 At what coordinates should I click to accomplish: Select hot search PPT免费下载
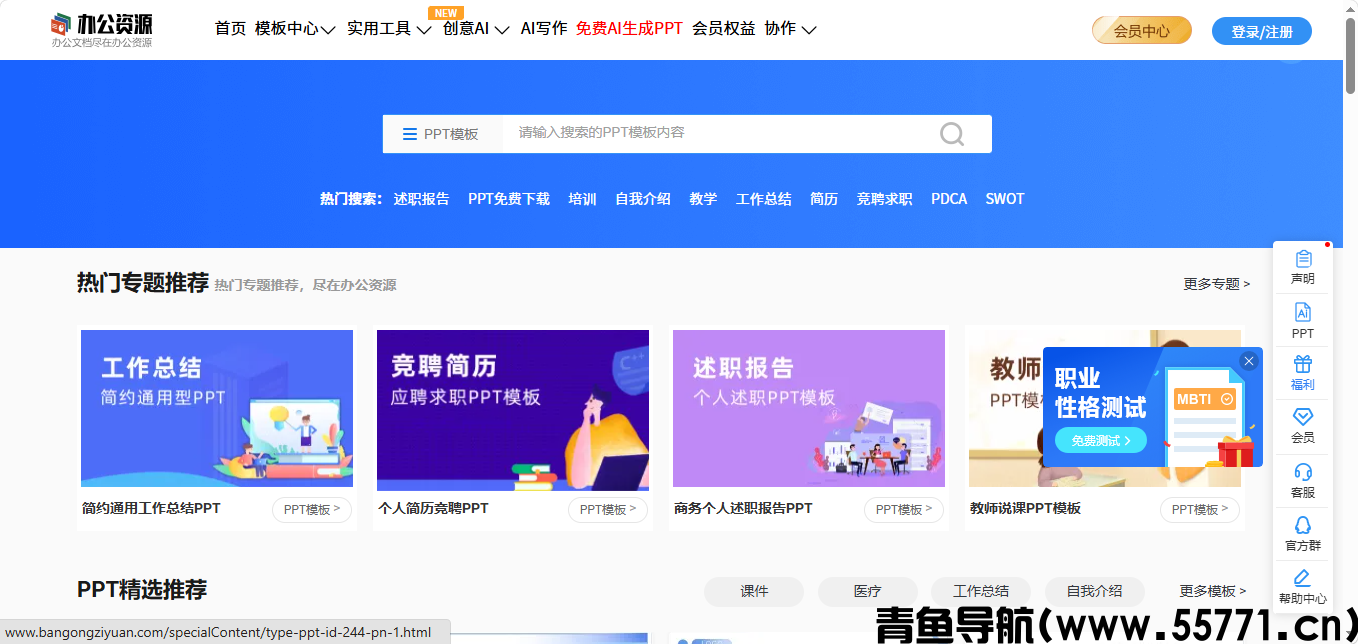(509, 199)
